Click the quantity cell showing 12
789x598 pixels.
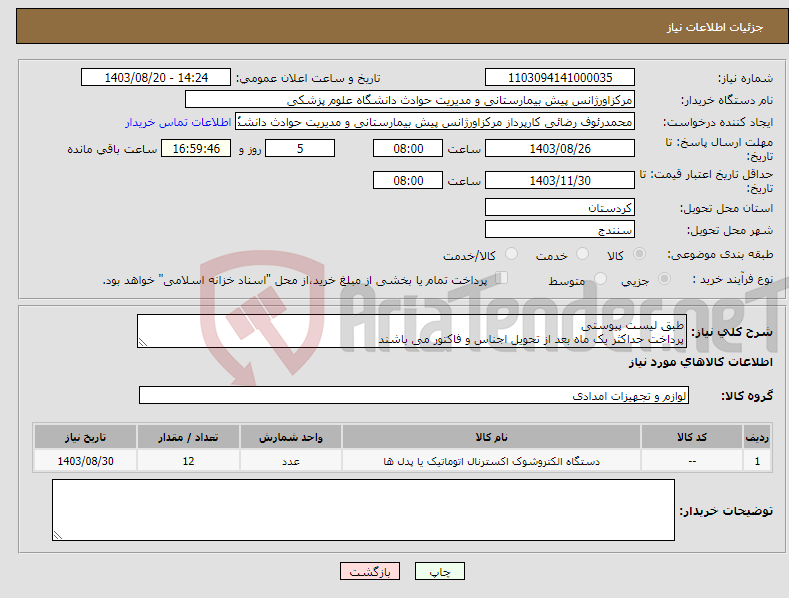[x=188, y=461]
